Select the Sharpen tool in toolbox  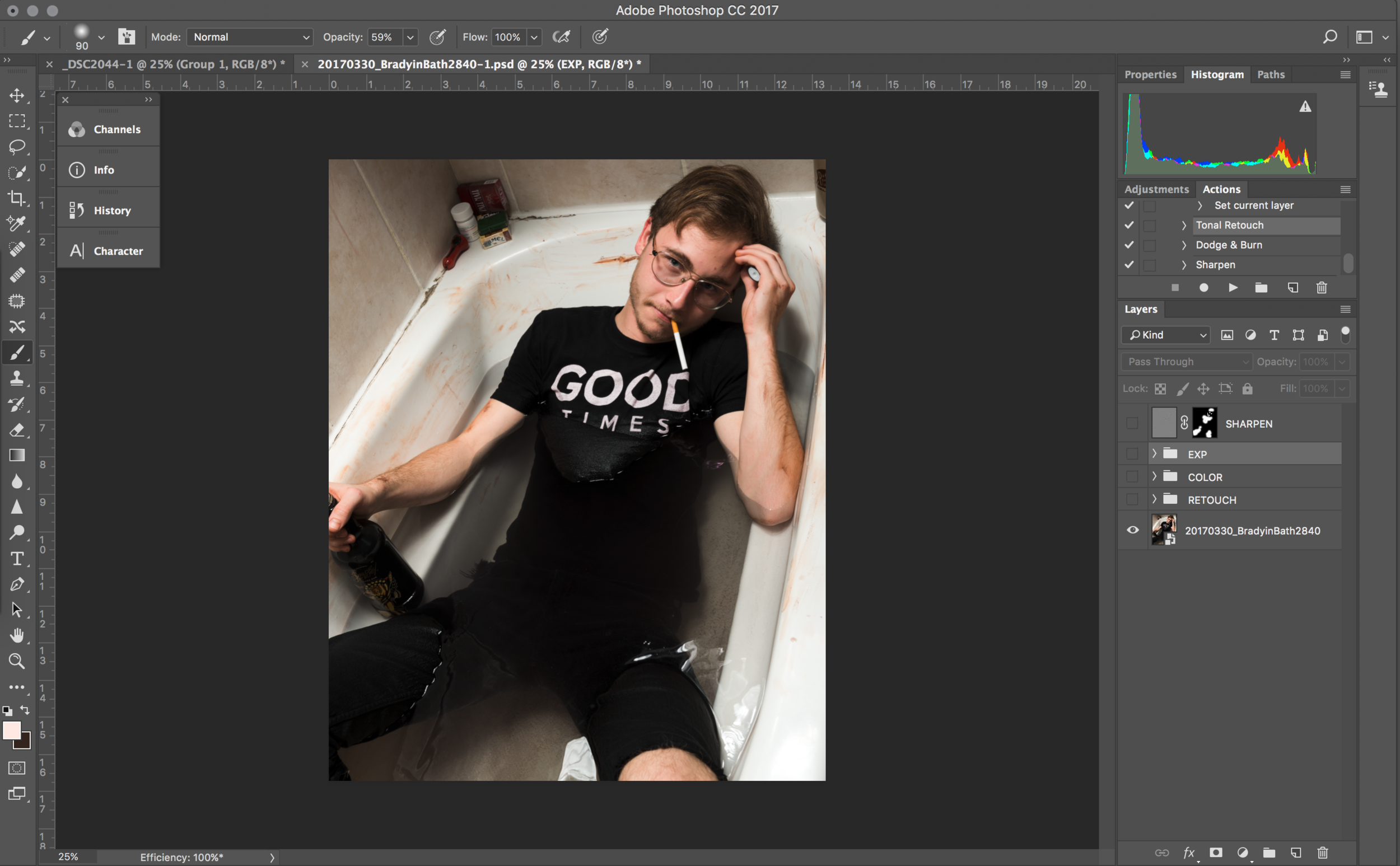click(x=17, y=507)
